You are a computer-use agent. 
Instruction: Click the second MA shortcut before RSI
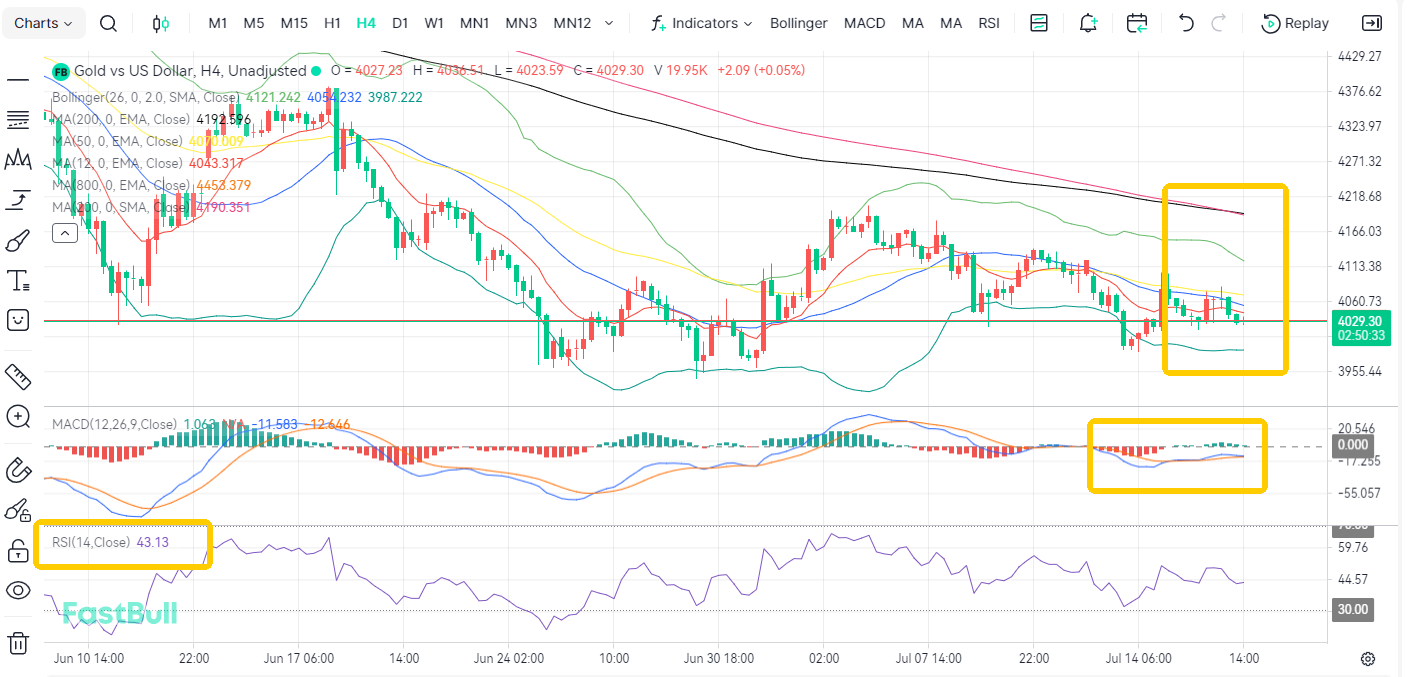point(951,23)
